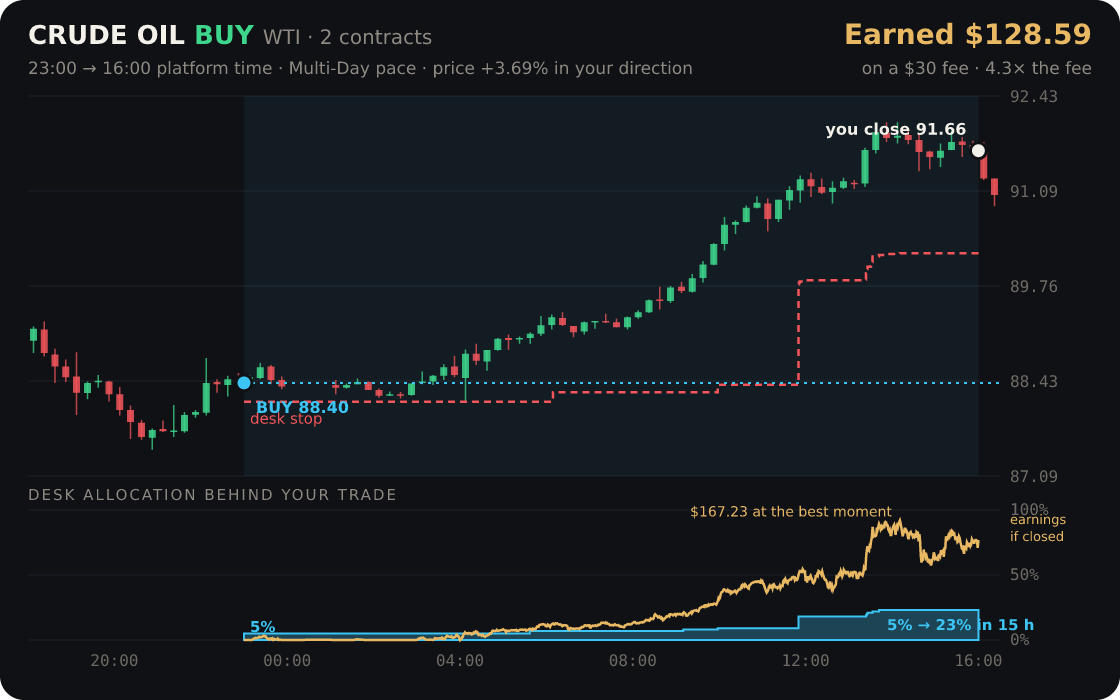Click the "5% → 23% in 15 h" label
Image resolution: width=1120 pixels, height=700 pixels.
[x=960, y=626]
